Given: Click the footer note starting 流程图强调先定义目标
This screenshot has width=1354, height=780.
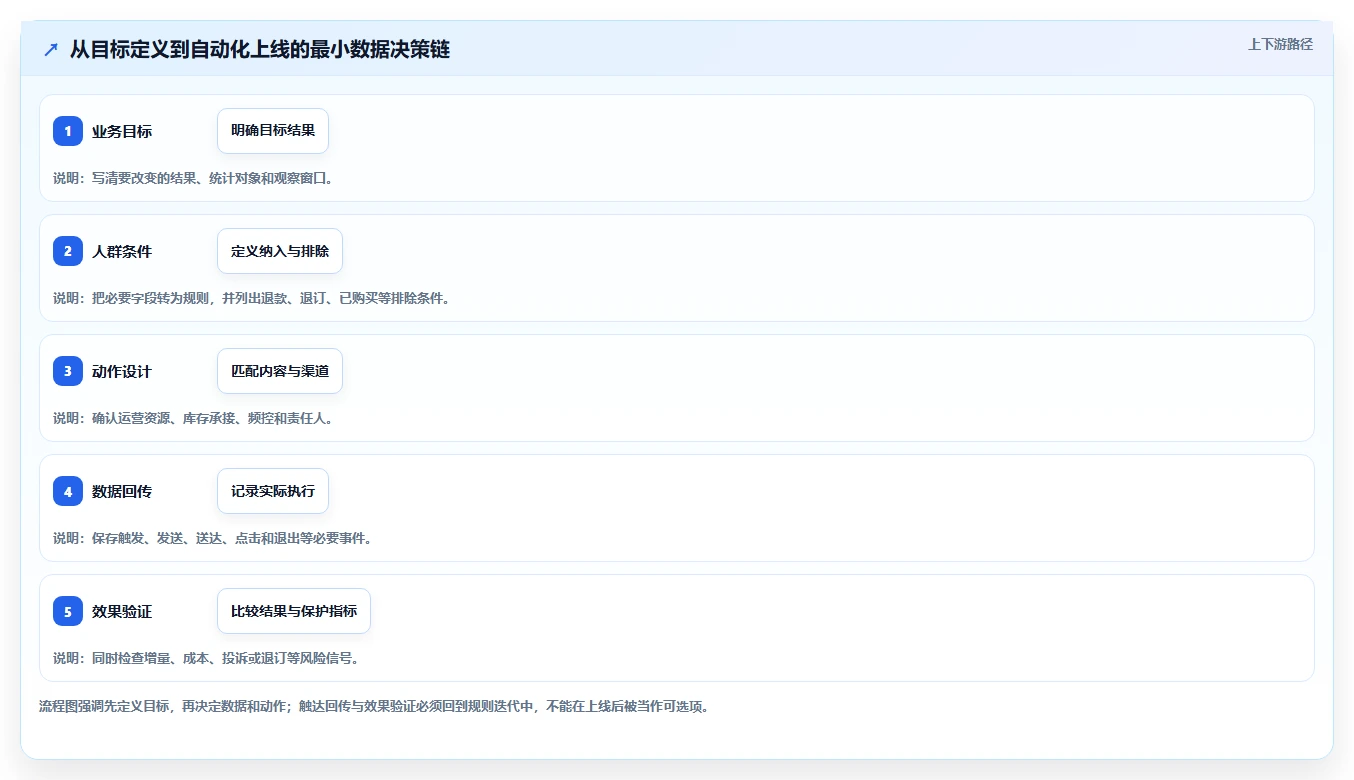Looking at the screenshot, I should pyautogui.click(x=374, y=706).
